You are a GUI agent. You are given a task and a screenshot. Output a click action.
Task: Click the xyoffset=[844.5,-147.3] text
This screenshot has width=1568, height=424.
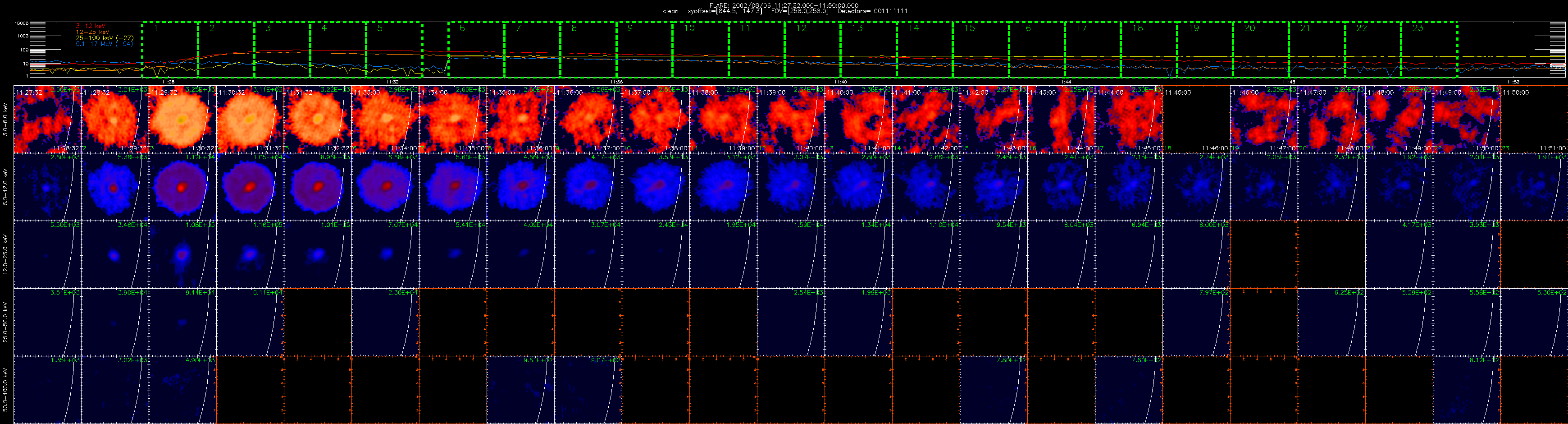point(725,11)
